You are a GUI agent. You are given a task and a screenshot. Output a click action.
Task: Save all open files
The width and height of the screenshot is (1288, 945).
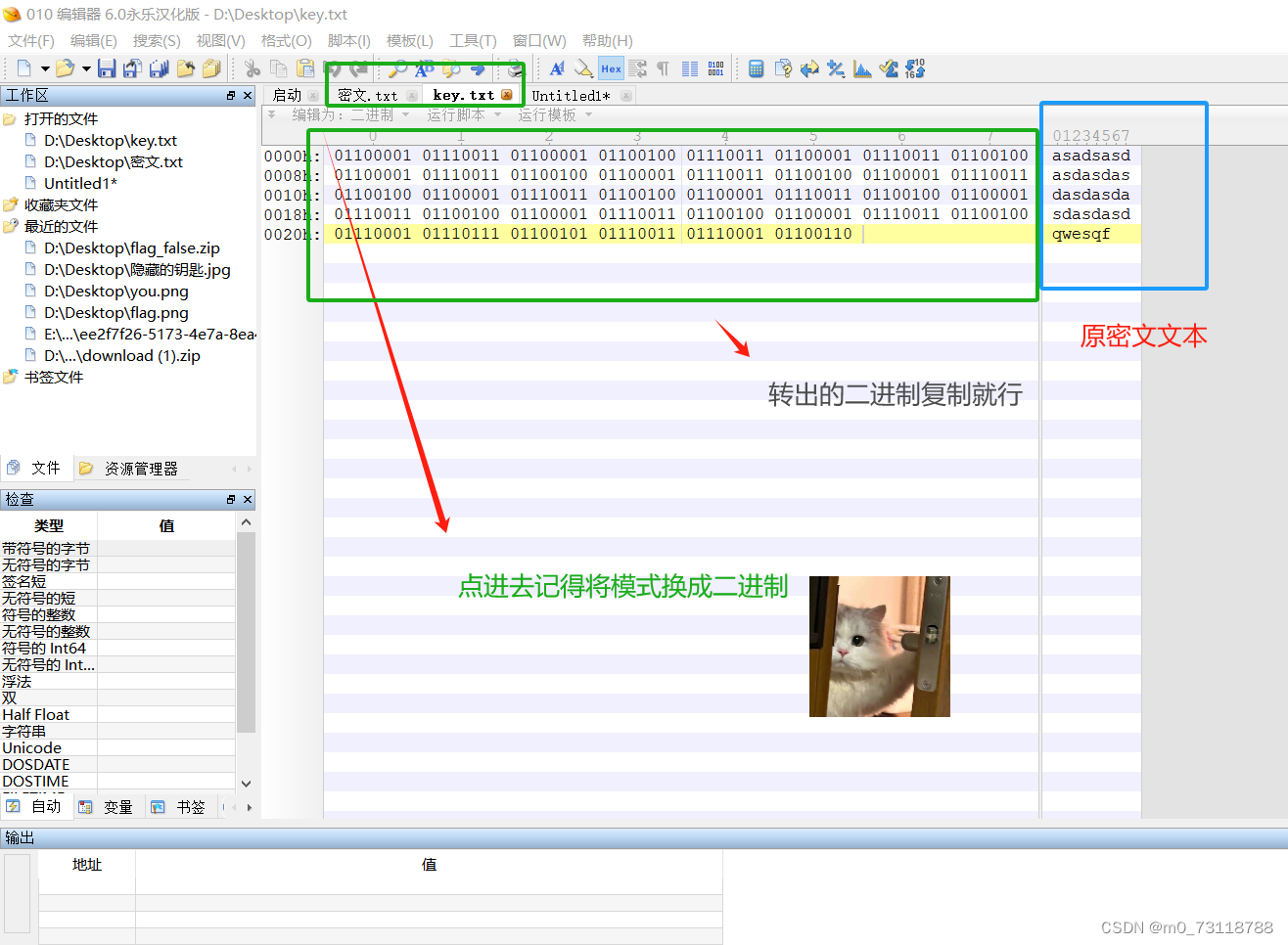(159, 68)
